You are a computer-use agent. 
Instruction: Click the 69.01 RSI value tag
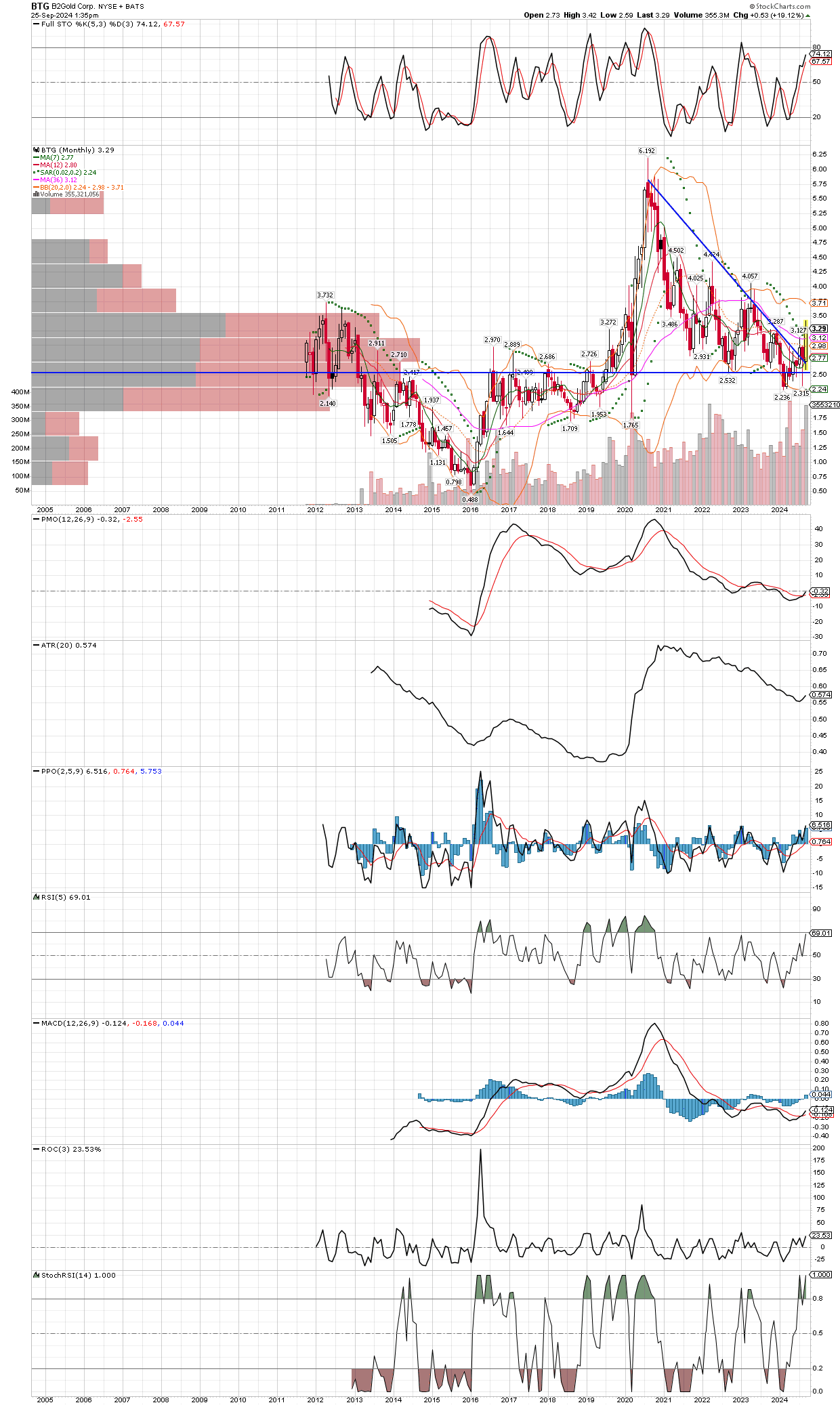point(821,933)
